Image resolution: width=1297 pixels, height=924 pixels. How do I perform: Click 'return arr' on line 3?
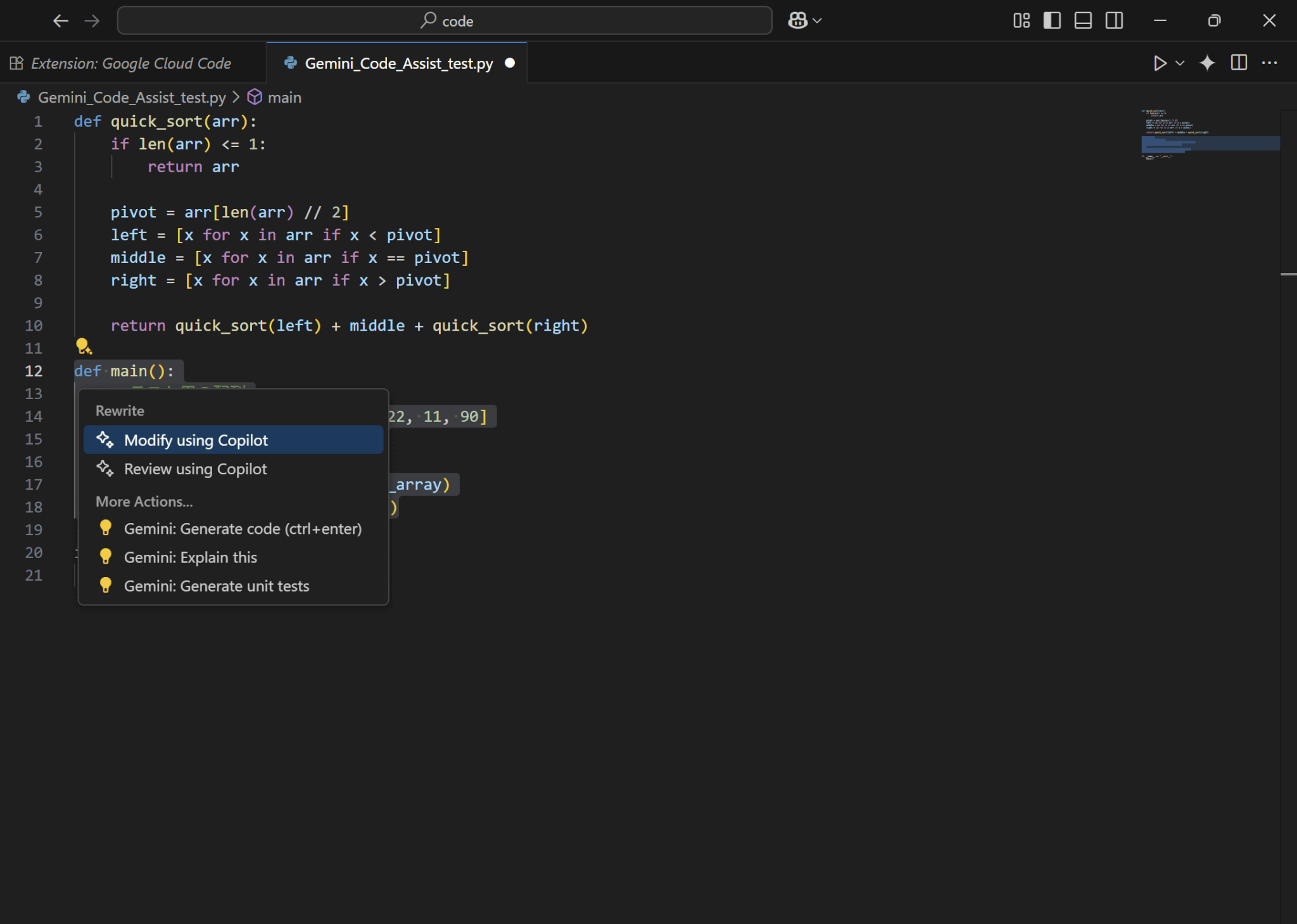coord(194,167)
